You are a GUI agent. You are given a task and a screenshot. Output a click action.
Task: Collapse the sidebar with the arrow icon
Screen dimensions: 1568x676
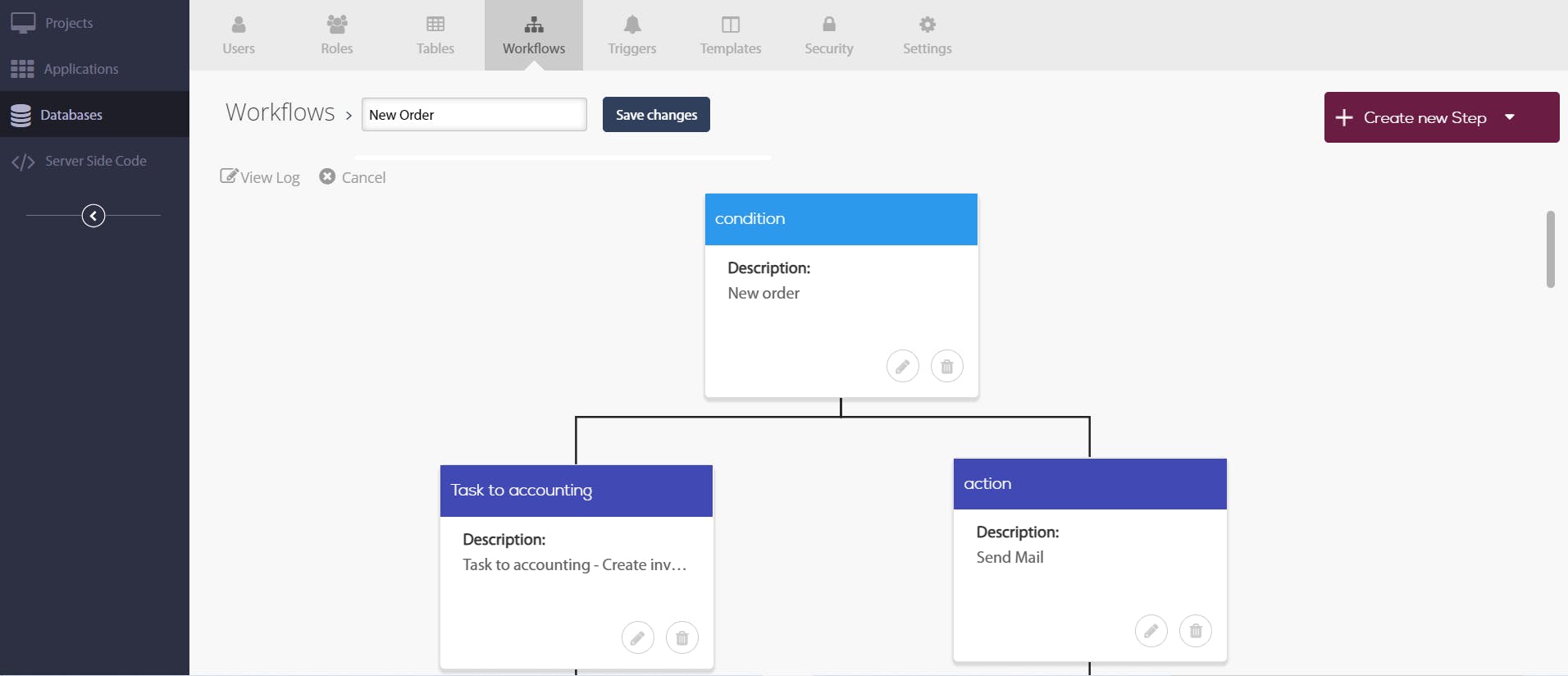pyautogui.click(x=93, y=216)
